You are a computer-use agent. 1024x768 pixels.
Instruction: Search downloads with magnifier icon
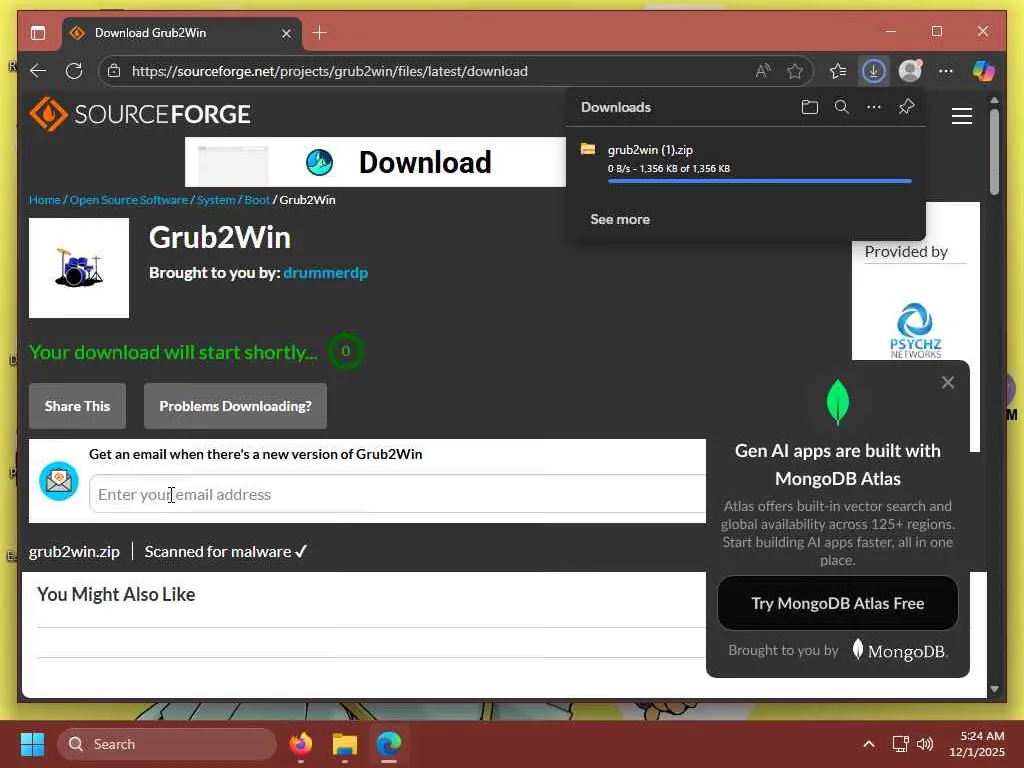pos(842,107)
